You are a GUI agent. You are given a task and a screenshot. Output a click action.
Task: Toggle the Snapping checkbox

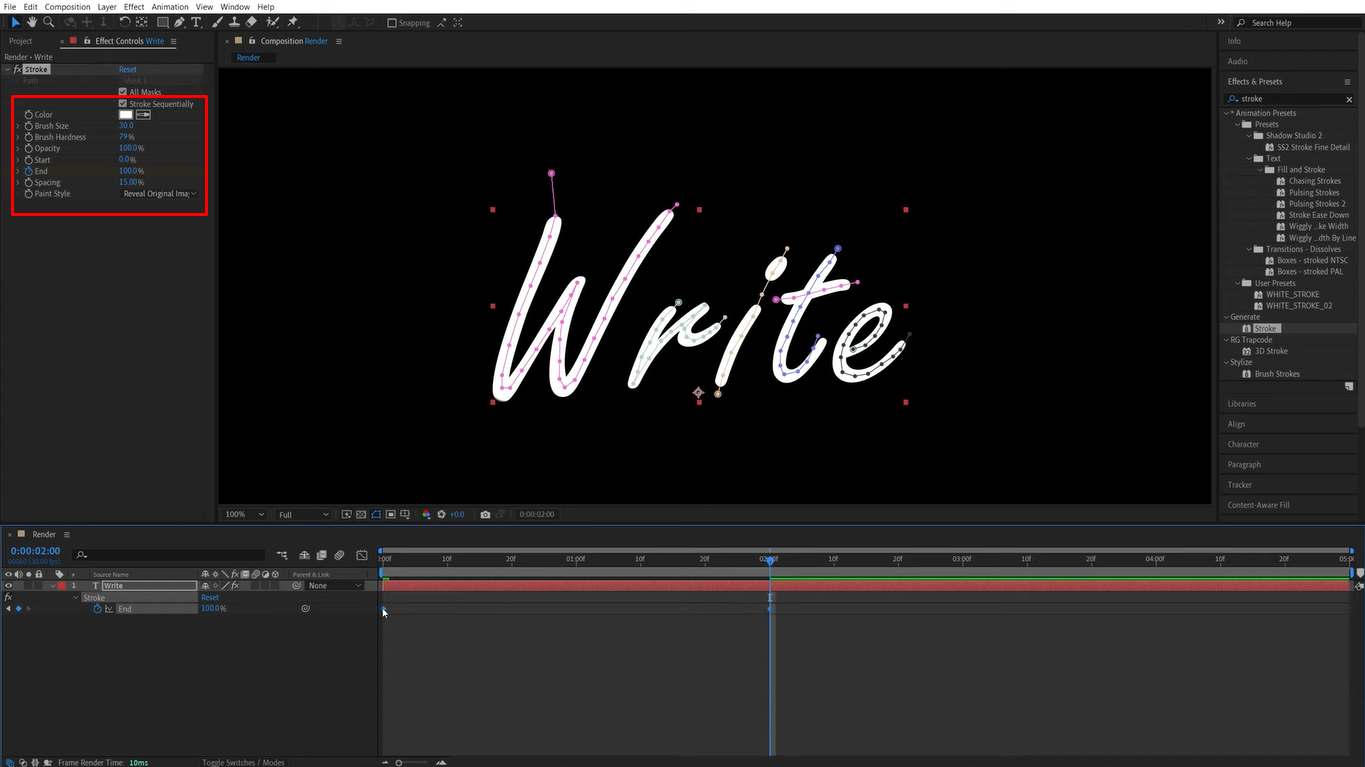tap(390, 22)
